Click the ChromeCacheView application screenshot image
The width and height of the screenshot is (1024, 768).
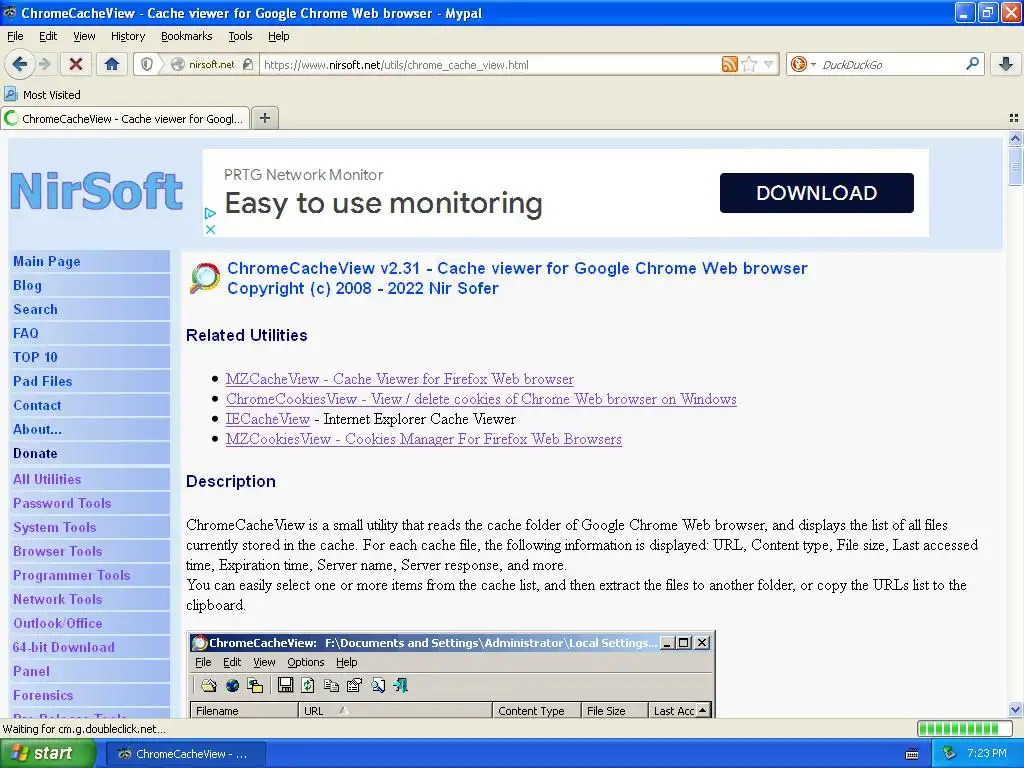(x=451, y=675)
